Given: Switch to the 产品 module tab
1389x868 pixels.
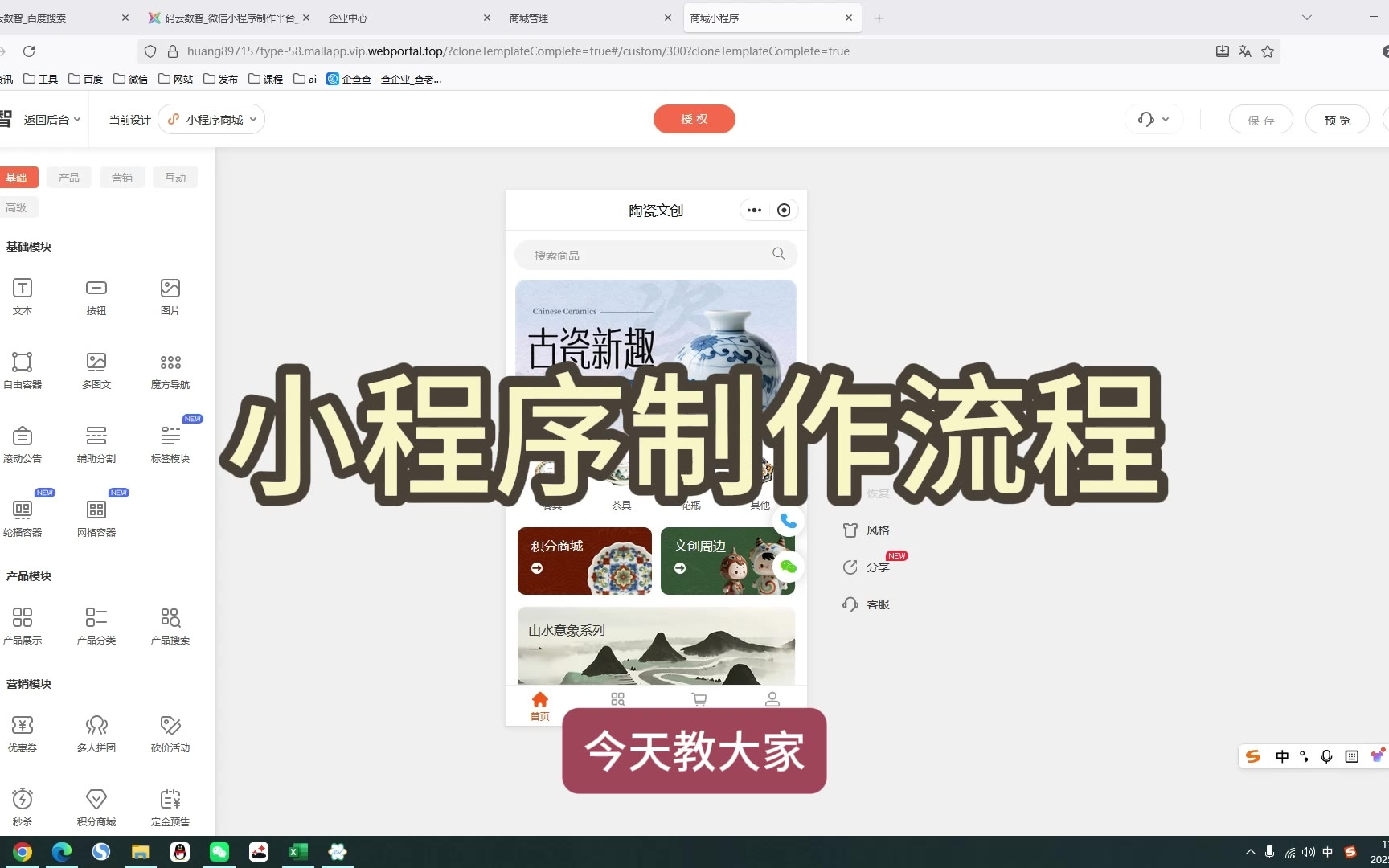Looking at the screenshot, I should [69, 178].
